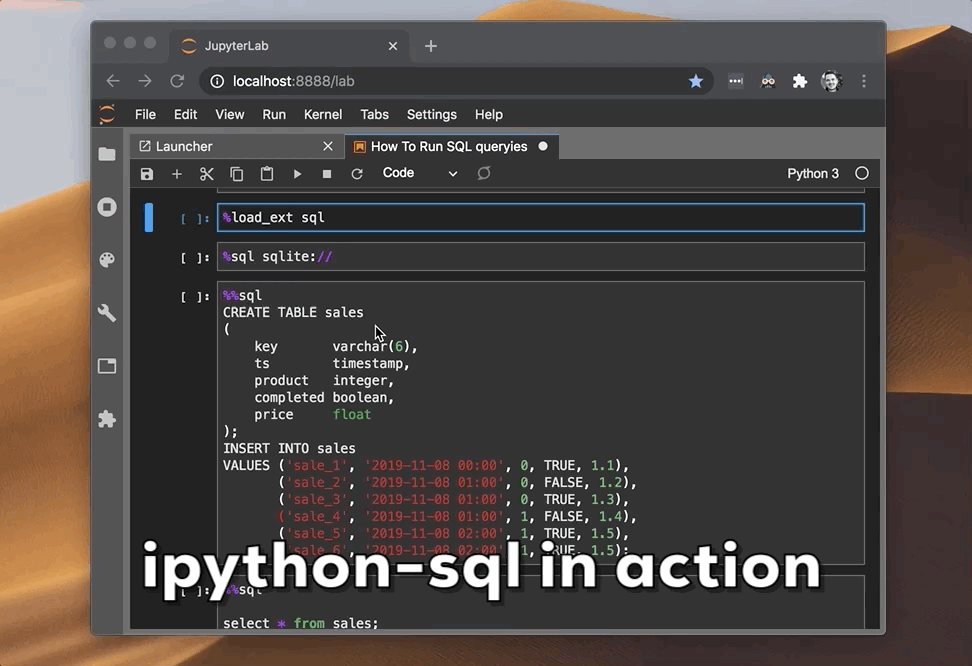The image size is (972, 666).
Task: Go back in browser history
Action: (x=113, y=81)
